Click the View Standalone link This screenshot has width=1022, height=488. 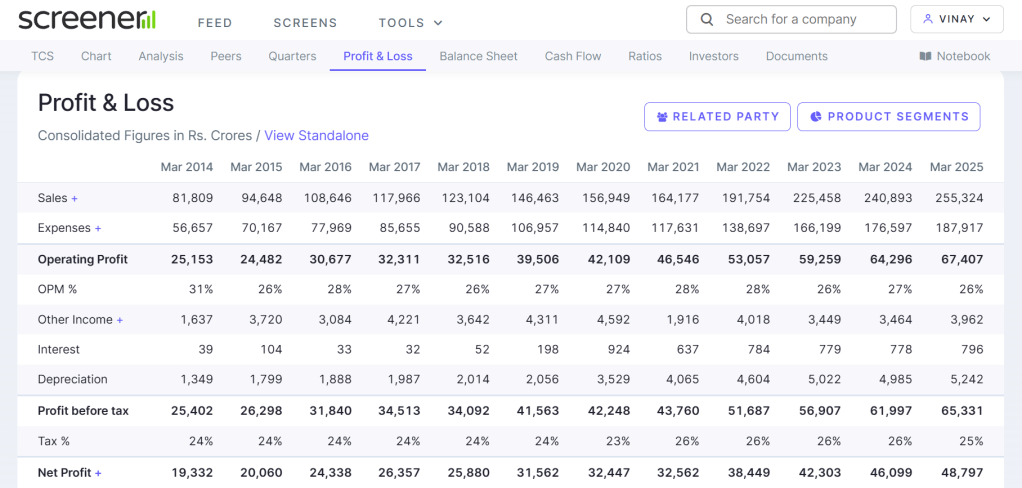coord(316,135)
